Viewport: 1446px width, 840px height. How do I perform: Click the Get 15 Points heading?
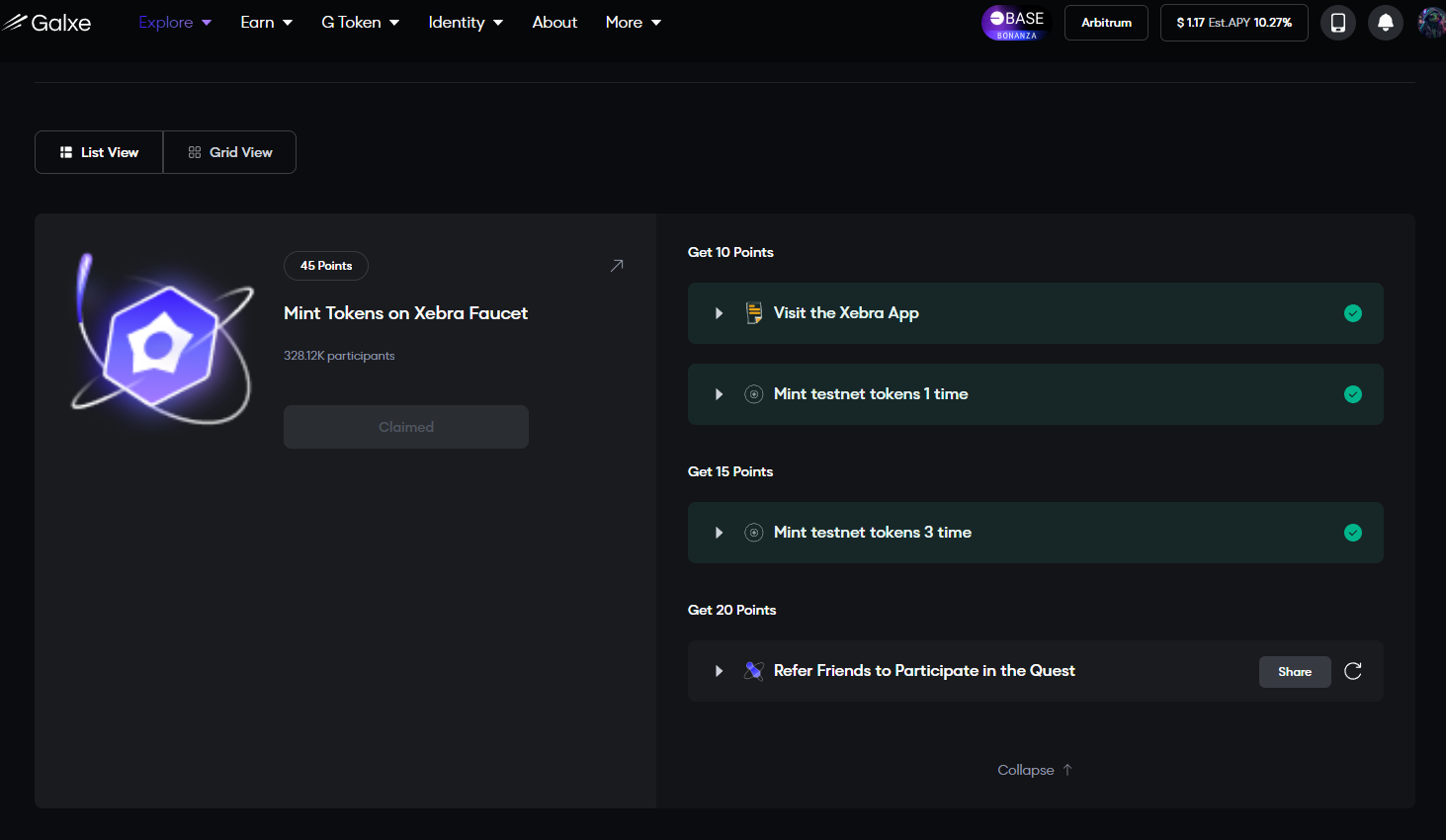pos(730,471)
